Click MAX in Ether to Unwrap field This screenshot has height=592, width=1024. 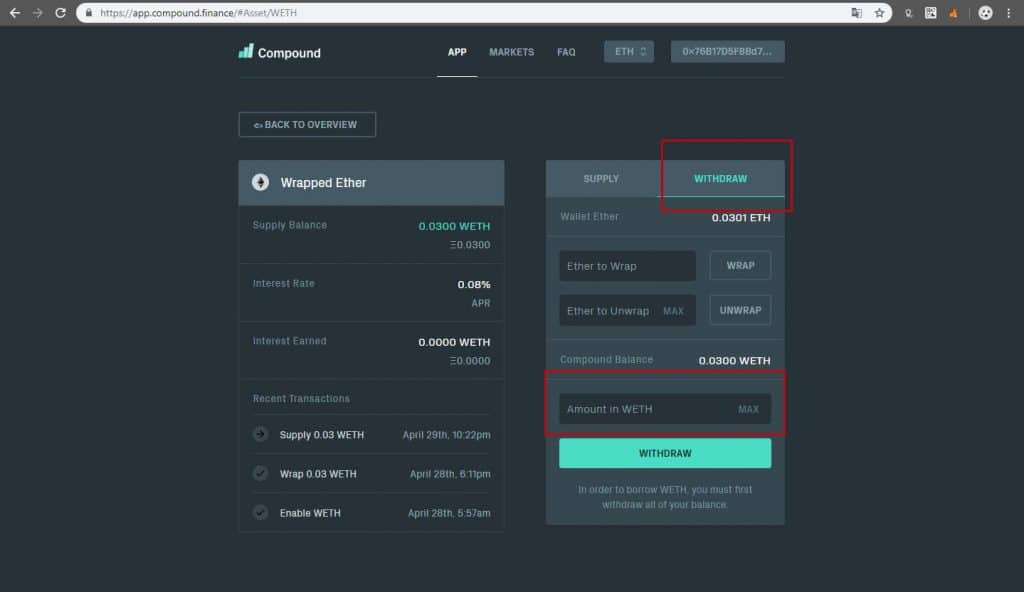click(673, 311)
